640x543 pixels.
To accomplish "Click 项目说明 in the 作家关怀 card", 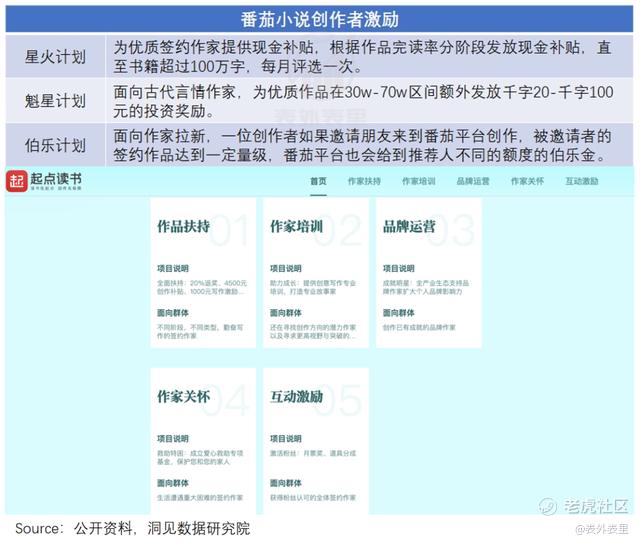I will coord(173,438).
